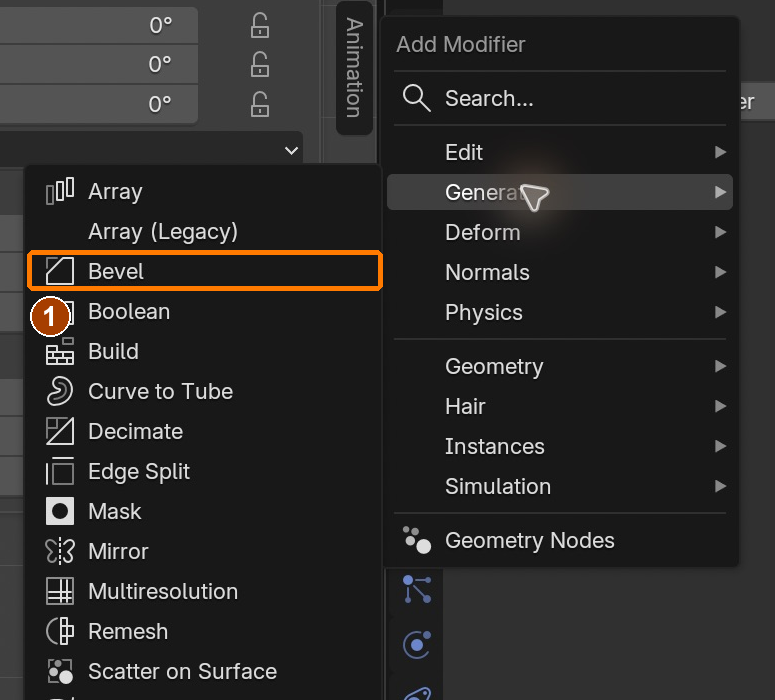Choose Array (Legacy) from Generate list
Image resolution: width=775 pixels, height=700 pixels.
coord(204,231)
